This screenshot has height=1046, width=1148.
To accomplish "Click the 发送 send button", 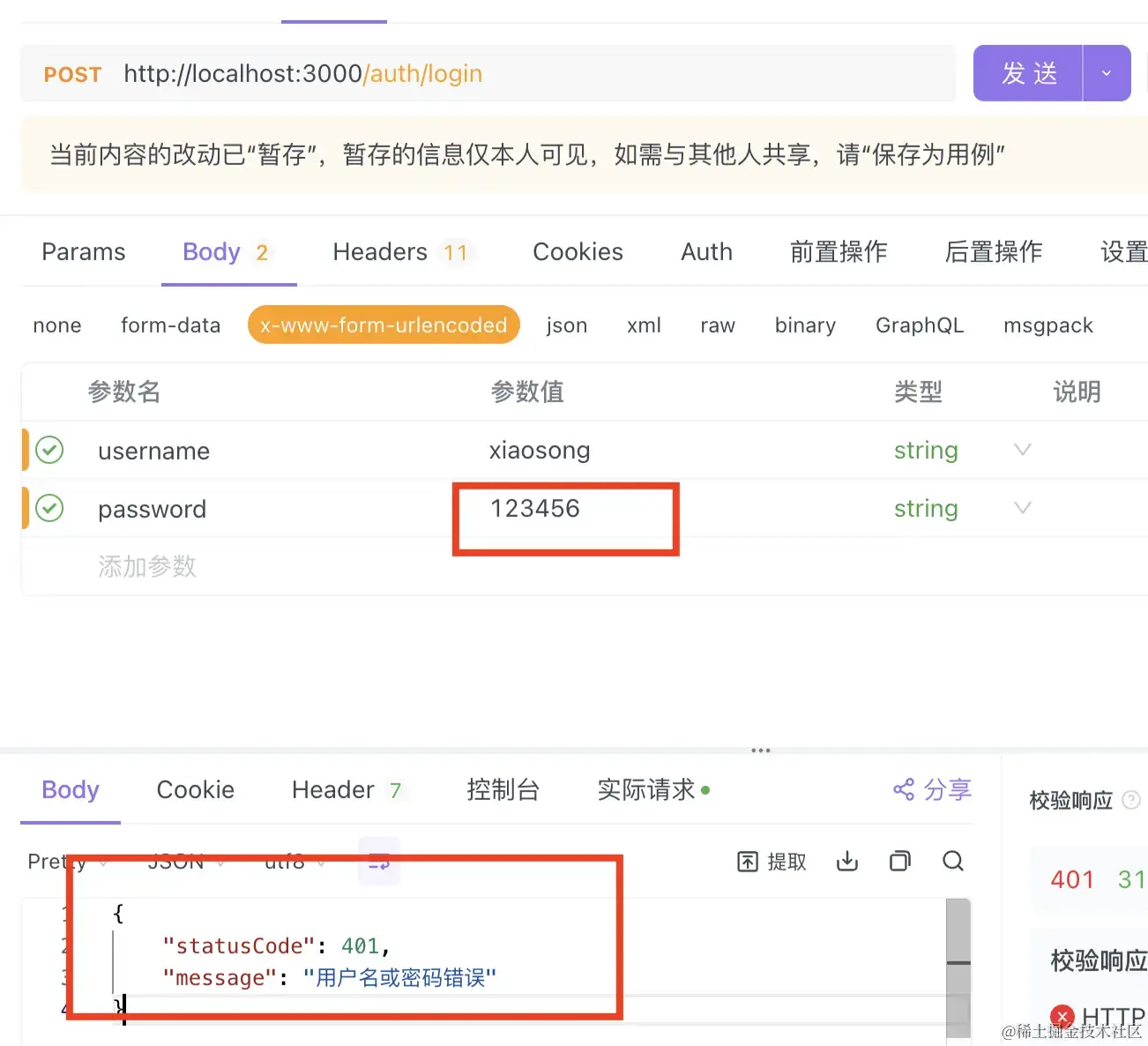I will pyautogui.click(x=1028, y=73).
